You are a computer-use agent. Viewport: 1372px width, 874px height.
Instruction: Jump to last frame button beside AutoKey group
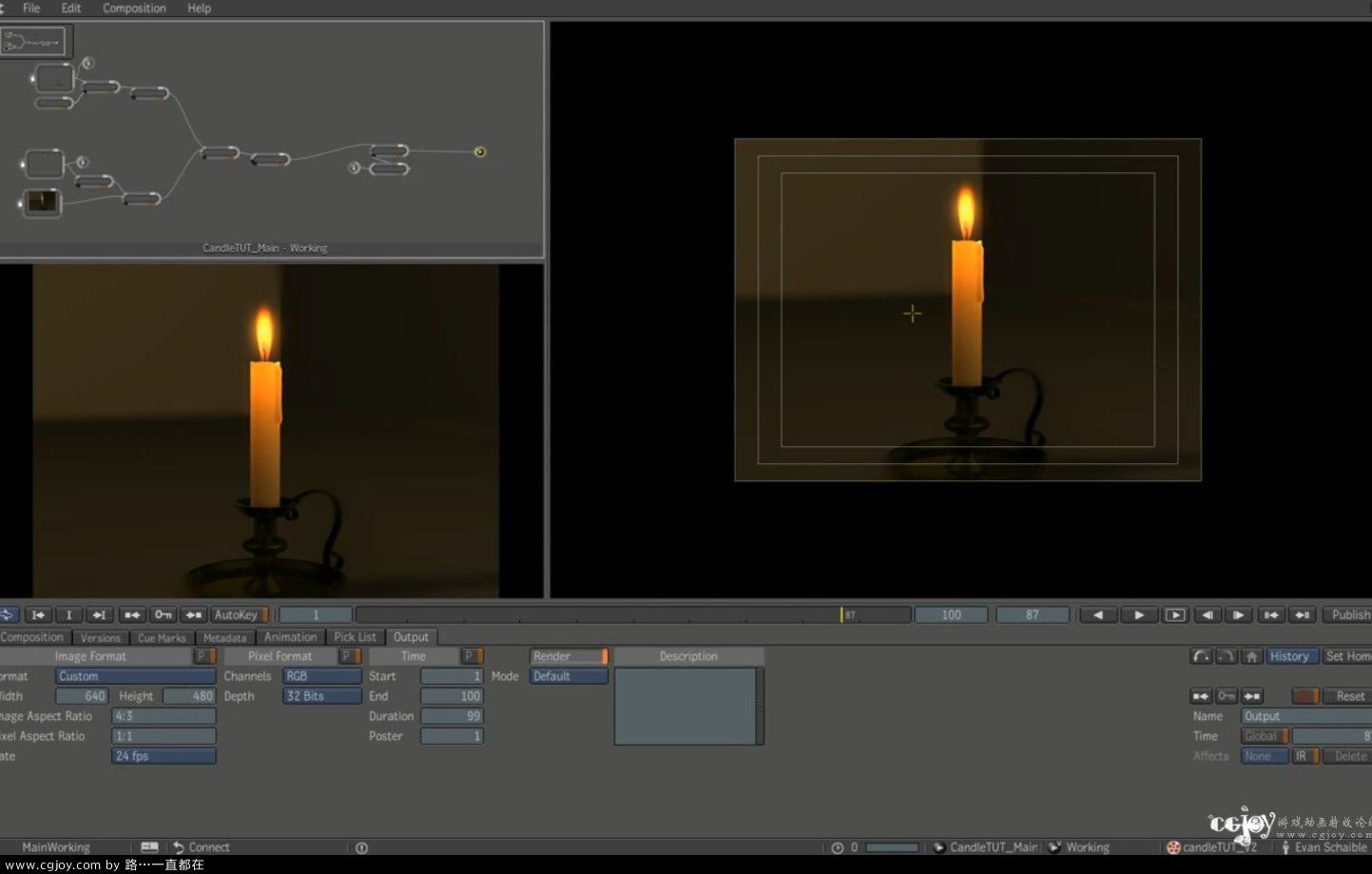(99, 615)
